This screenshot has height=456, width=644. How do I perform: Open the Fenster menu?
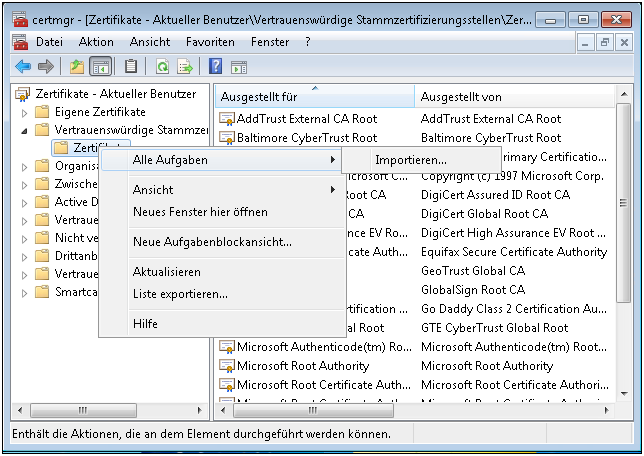(270, 42)
